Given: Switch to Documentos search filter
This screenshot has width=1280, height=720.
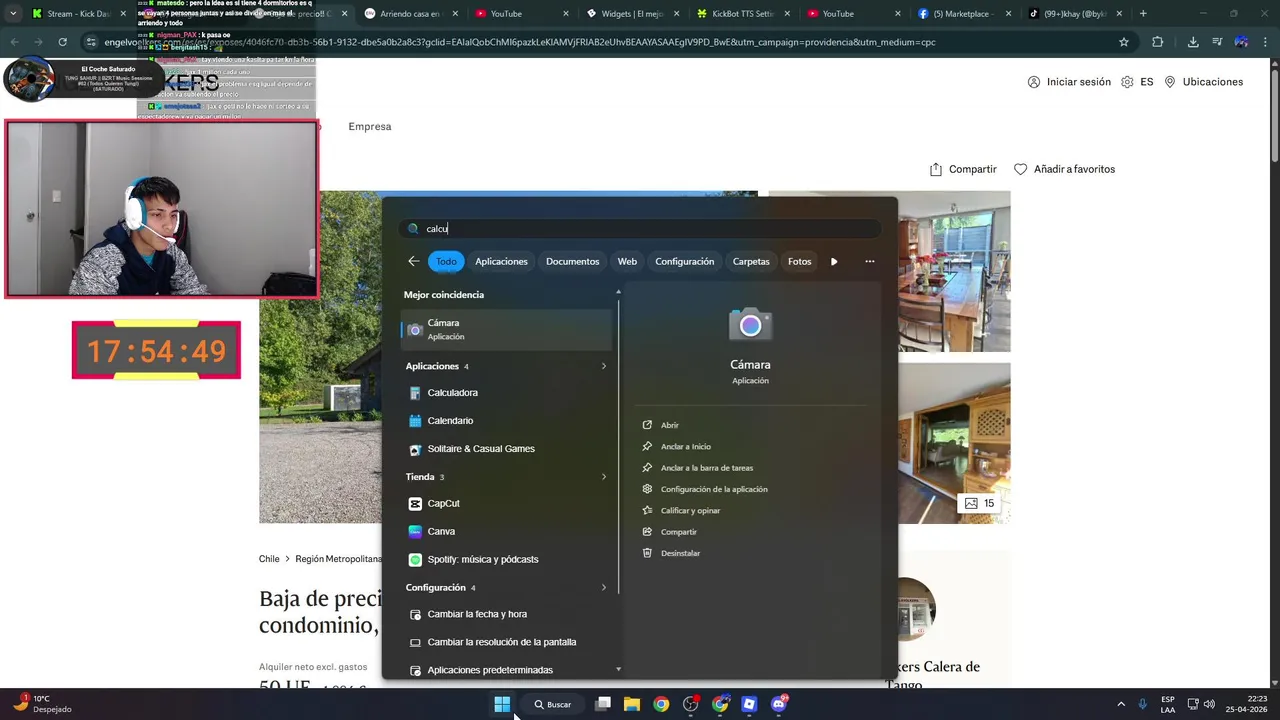Looking at the screenshot, I should [x=572, y=261].
